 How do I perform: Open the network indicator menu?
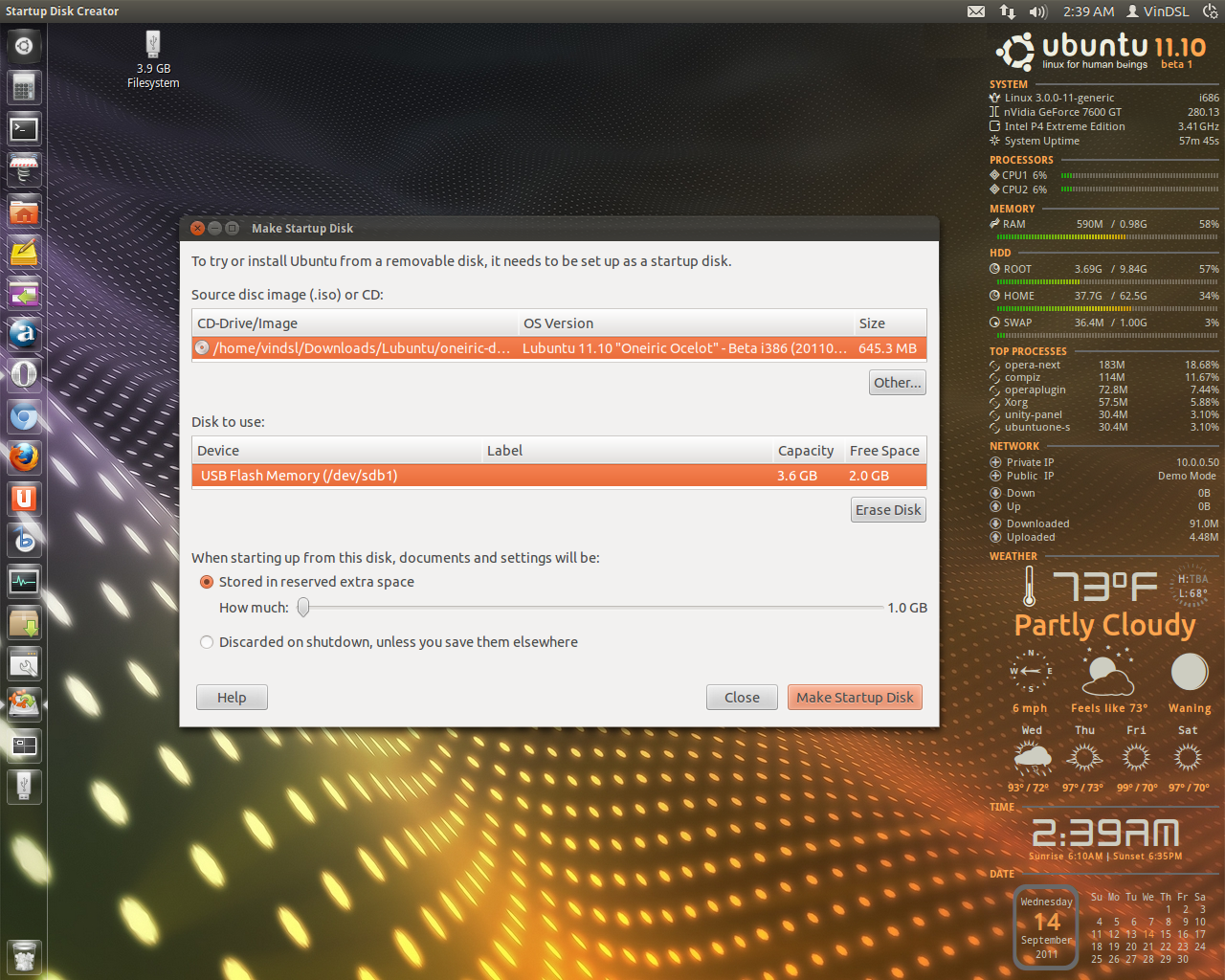1006,11
